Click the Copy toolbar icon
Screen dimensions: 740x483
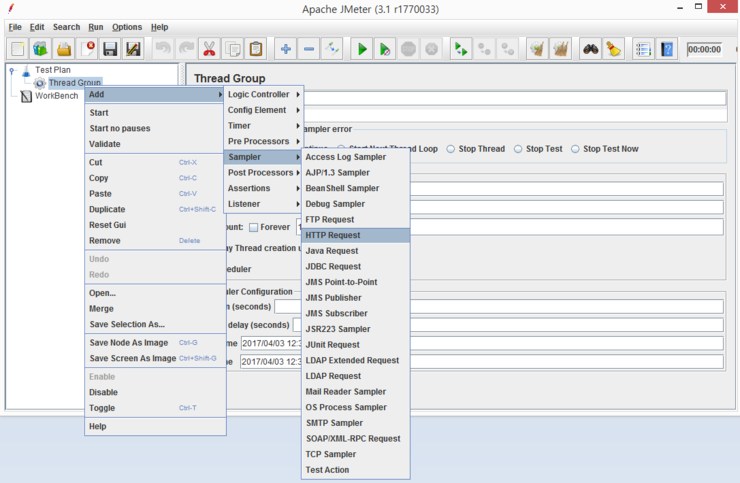point(232,49)
